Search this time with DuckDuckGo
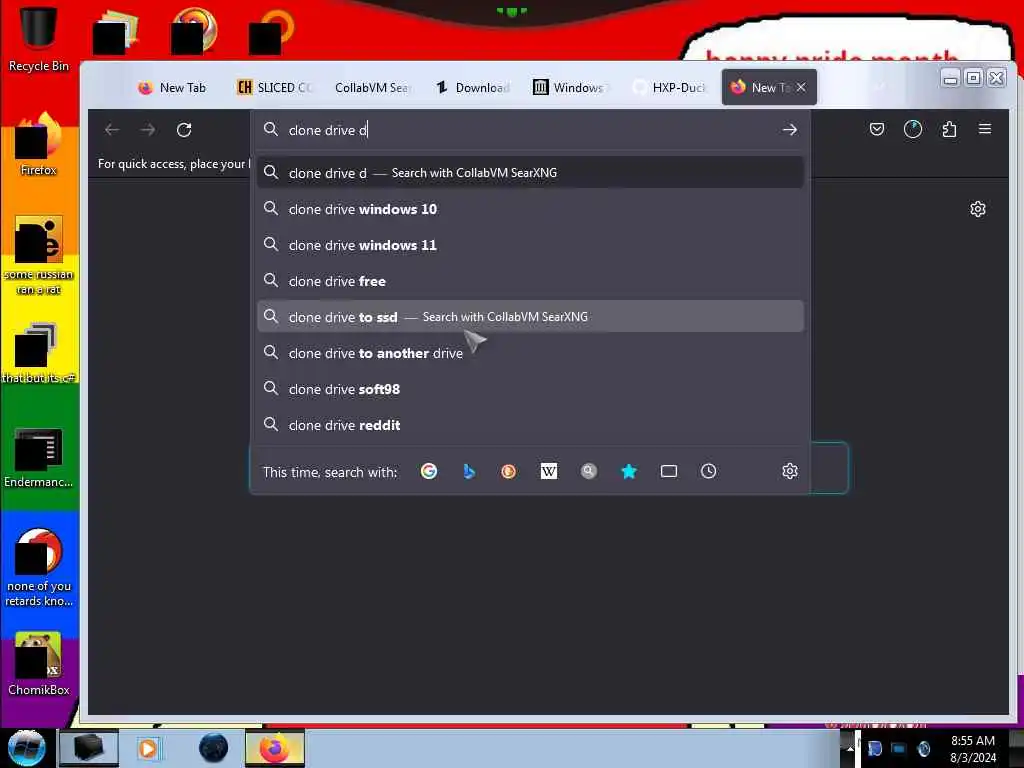This screenshot has width=1024, height=768. click(508, 471)
